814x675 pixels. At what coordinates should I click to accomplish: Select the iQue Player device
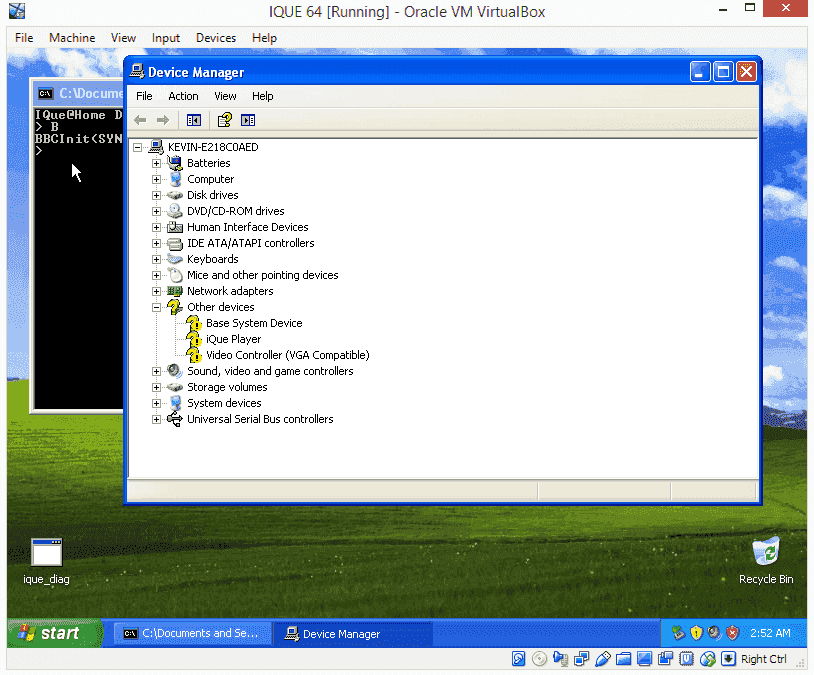pyautogui.click(x=234, y=339)
